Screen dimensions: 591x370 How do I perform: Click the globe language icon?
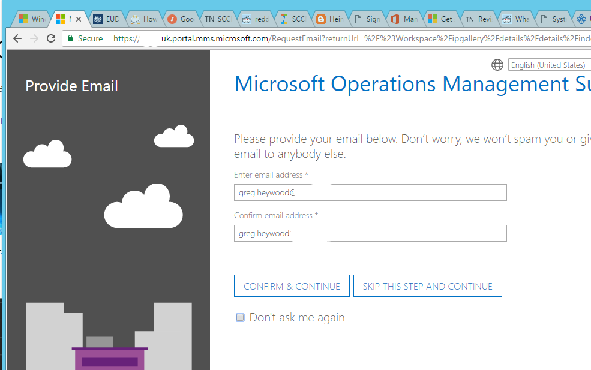[x=497, y=65]
